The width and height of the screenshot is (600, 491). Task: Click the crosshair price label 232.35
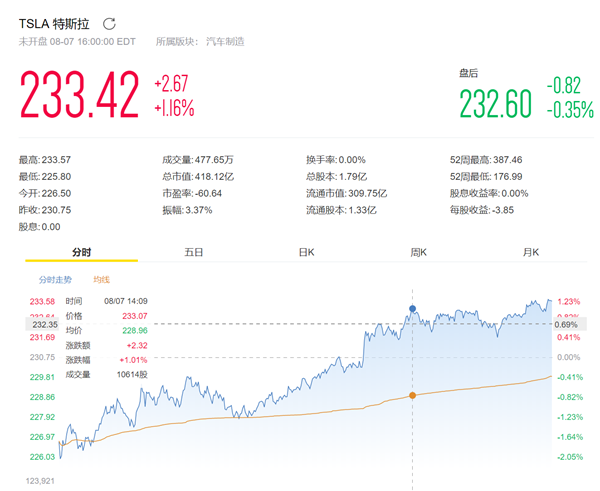tap(42, 325)
